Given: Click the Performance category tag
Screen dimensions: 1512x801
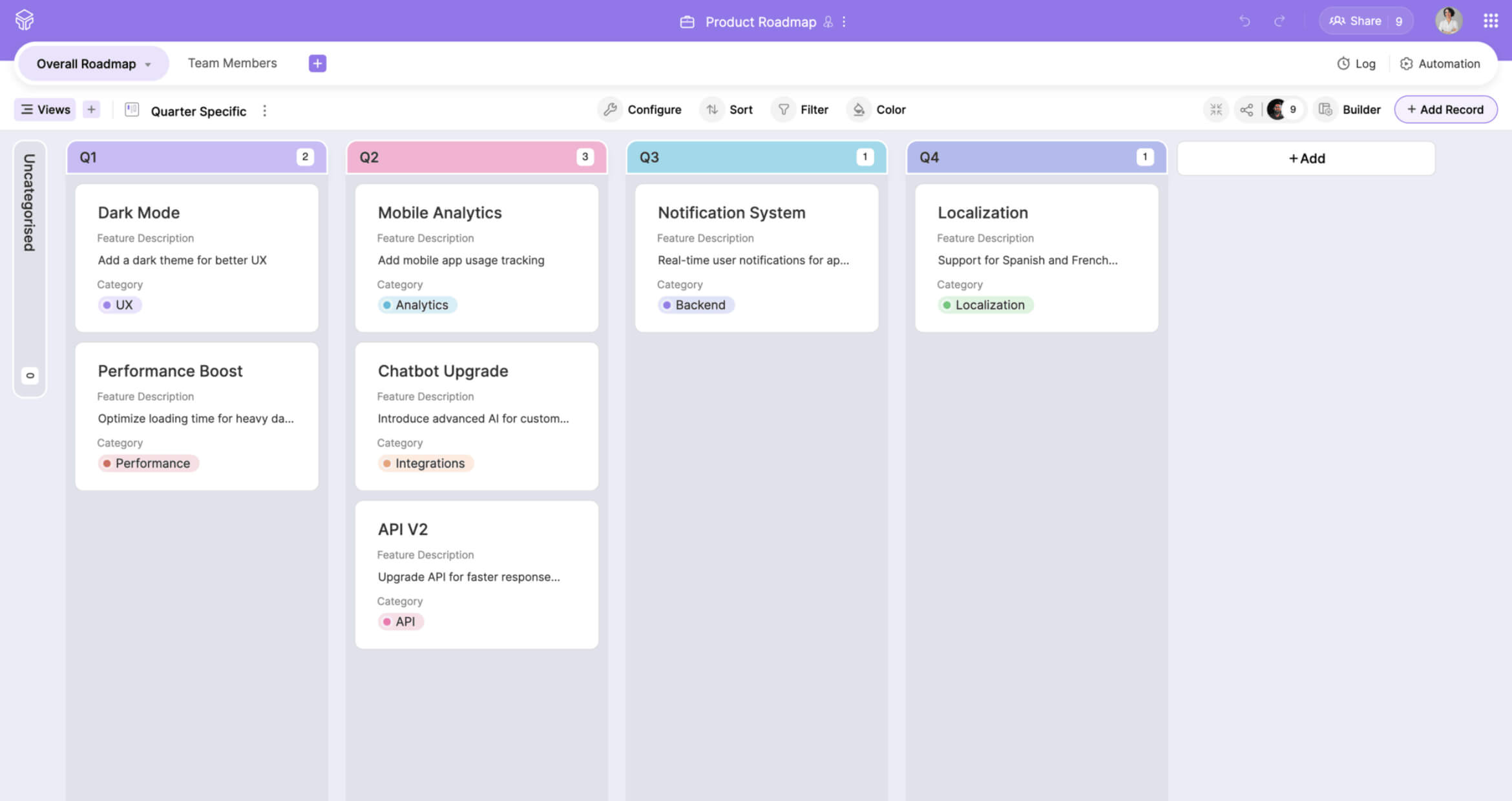Looking at the screenshot, I should (148, 463).
